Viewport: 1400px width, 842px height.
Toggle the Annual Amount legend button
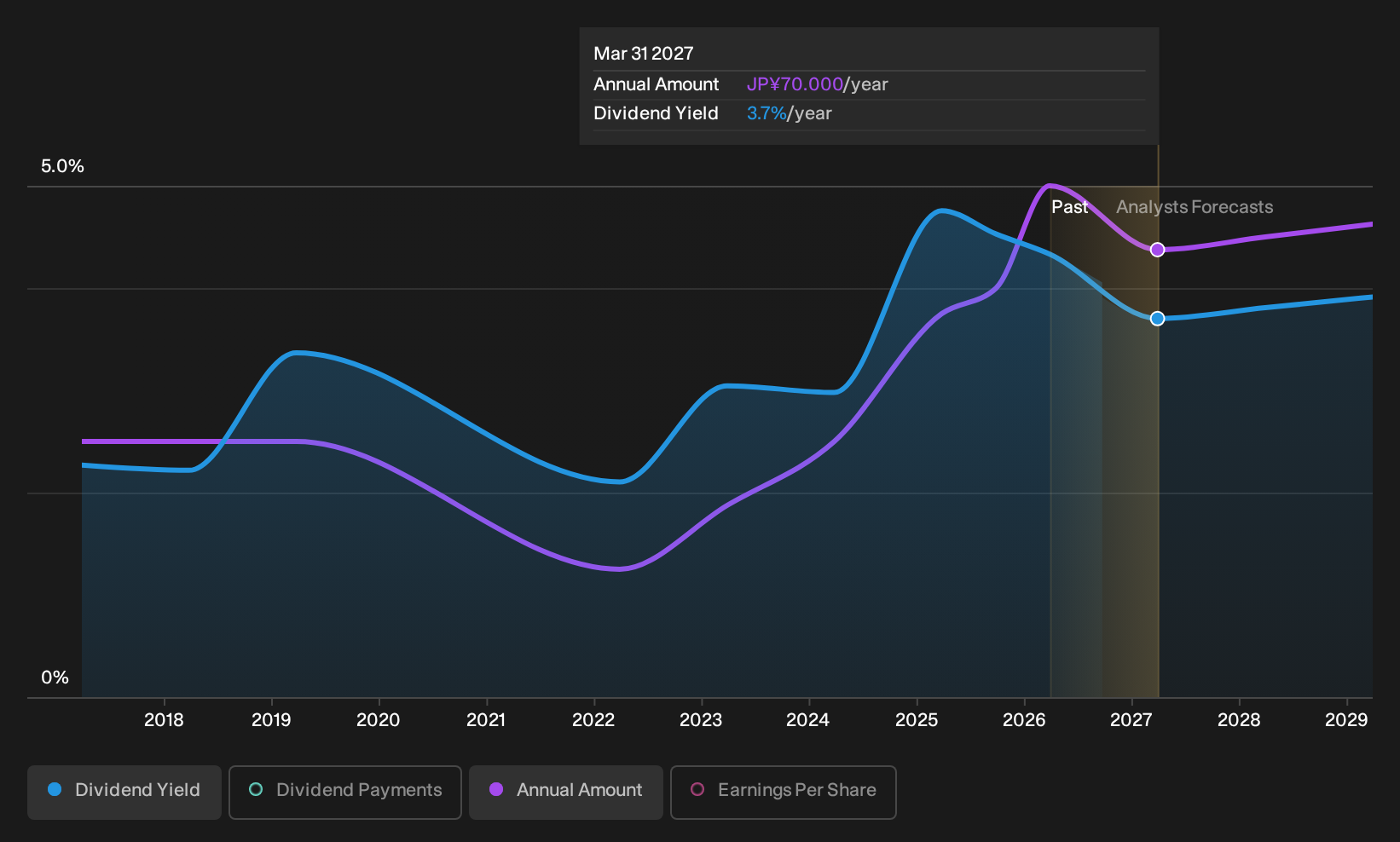tap(566, 792)
